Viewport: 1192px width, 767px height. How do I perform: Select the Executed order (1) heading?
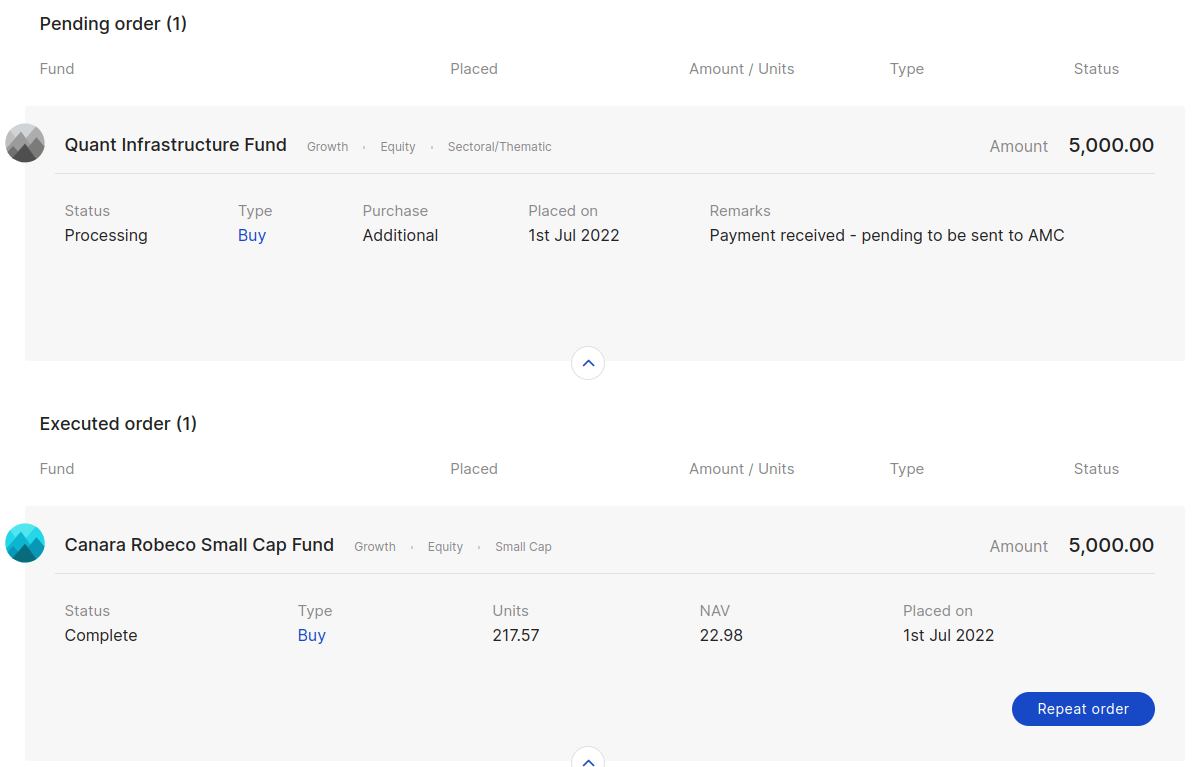click(x=118, y=423)
